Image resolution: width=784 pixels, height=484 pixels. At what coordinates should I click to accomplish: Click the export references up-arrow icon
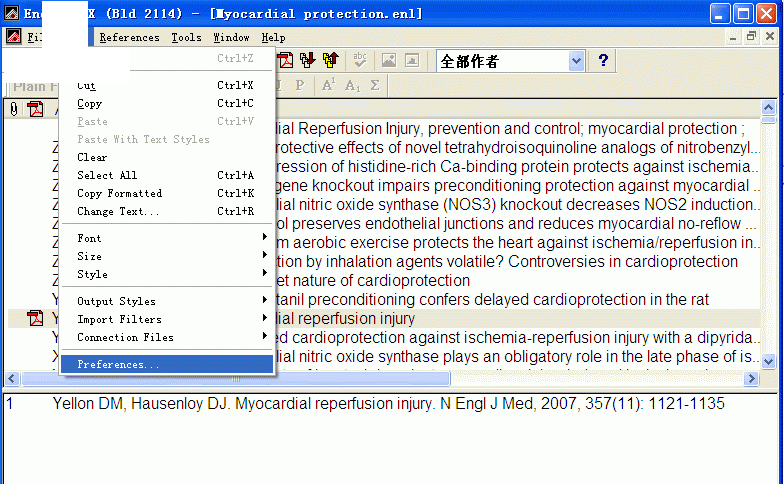click(x=330, y=60)
